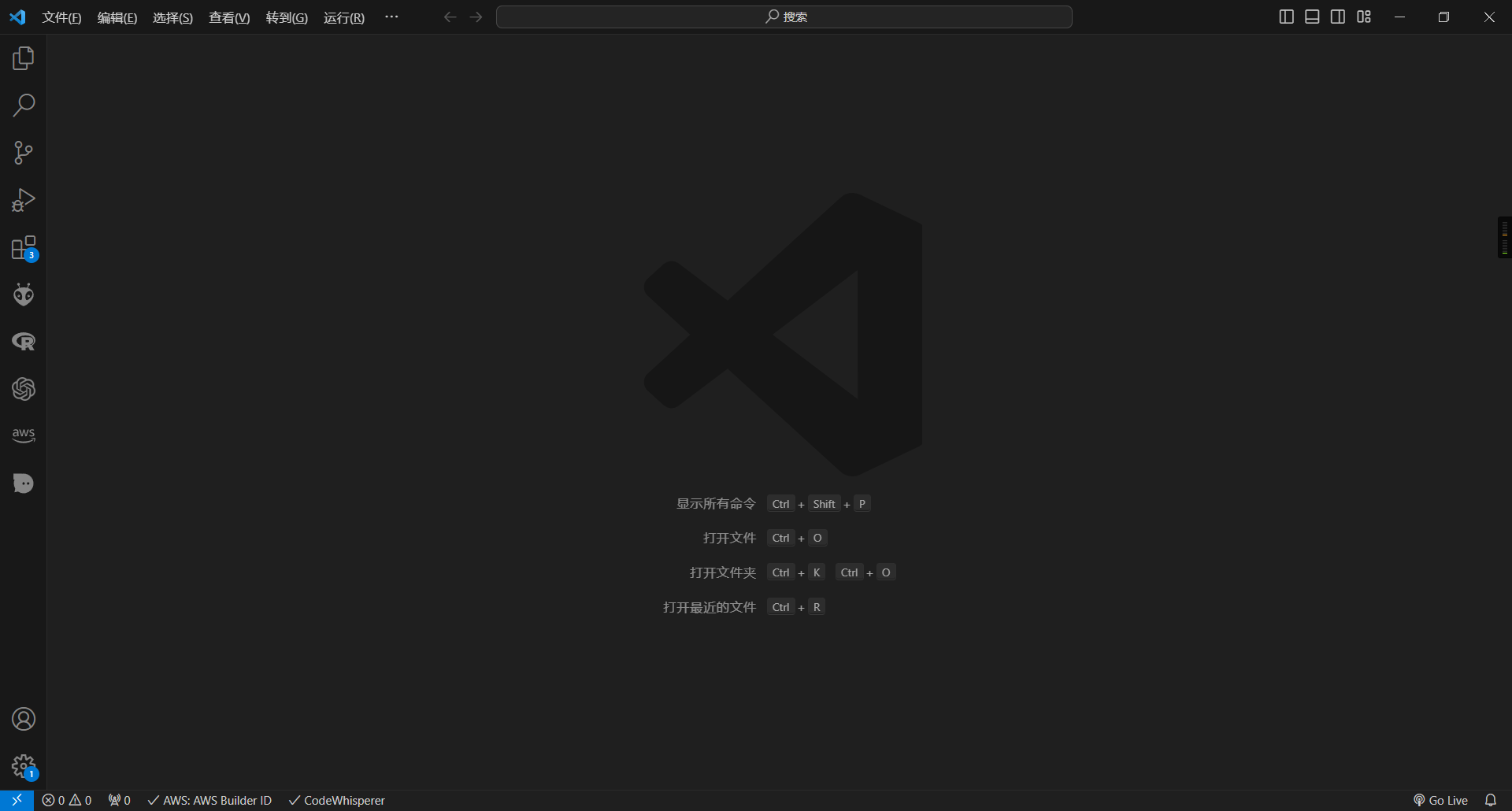The height and width of the screenshot is (811, 1512).
Task: Open the Search view in activity bar
Action: [x=24, y=106]
